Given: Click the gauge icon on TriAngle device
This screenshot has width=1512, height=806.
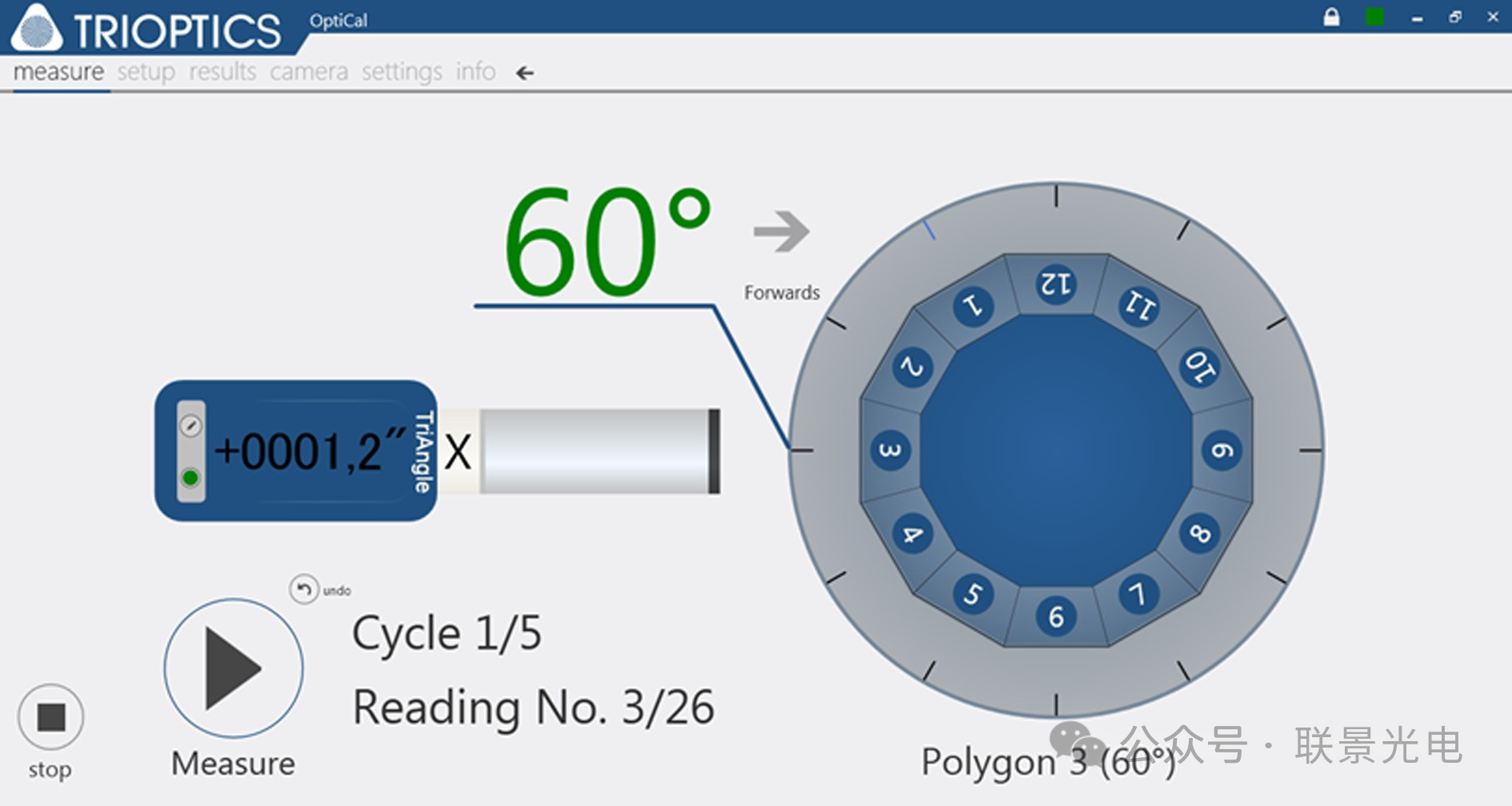Looking at the screenshot, I should [x=190, y=426].
